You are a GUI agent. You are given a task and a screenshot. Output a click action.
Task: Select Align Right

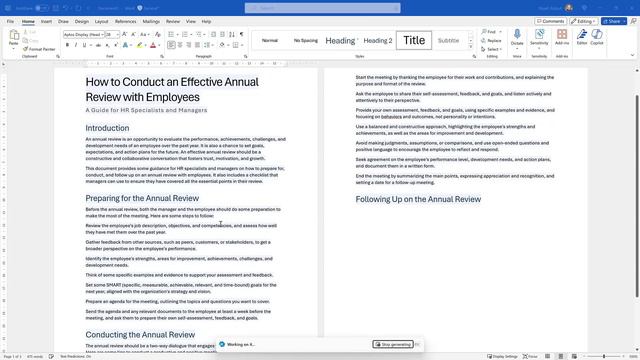click(x=189, y=45)
